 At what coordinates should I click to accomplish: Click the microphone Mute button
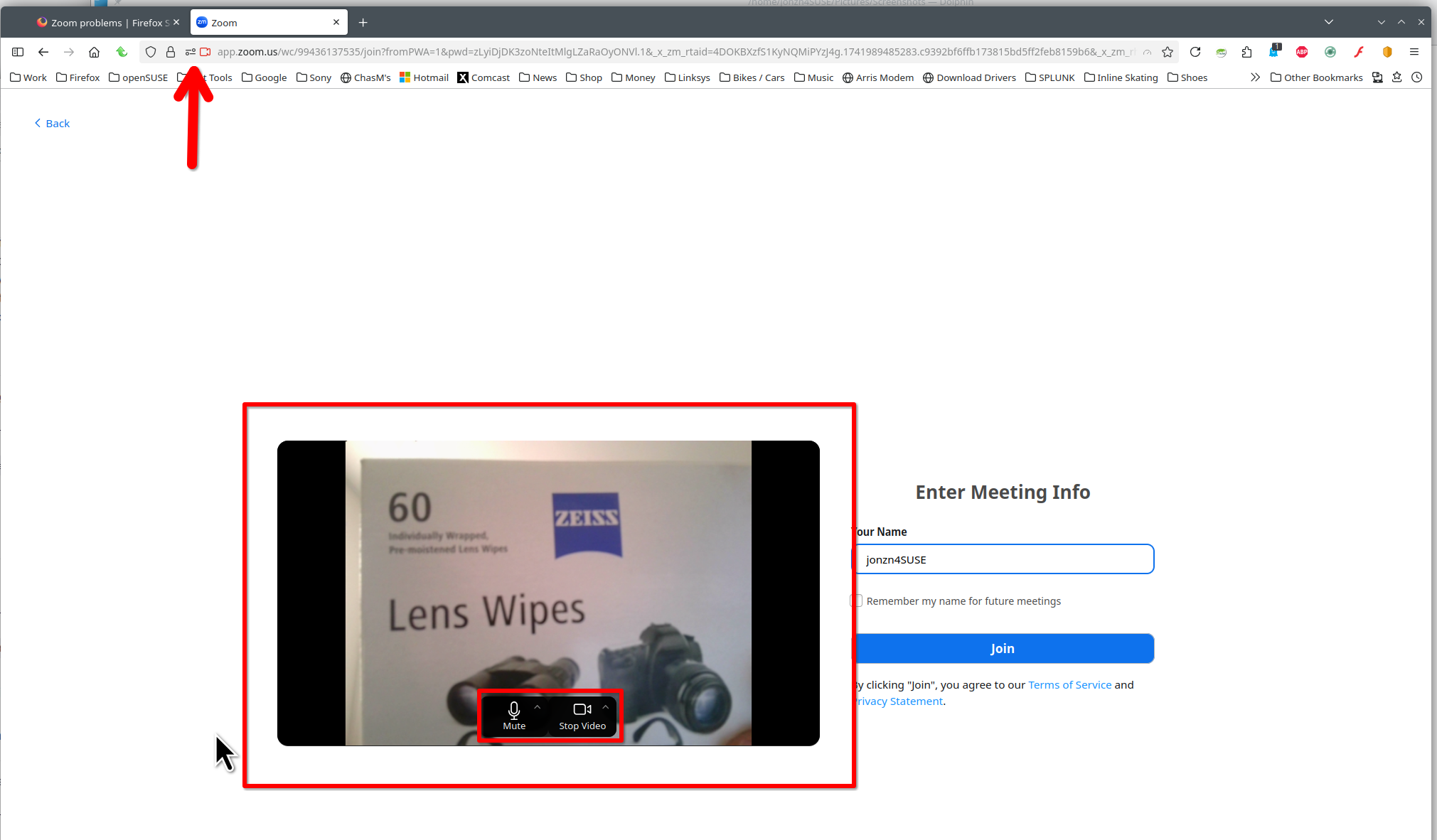(x=514, y=716)
